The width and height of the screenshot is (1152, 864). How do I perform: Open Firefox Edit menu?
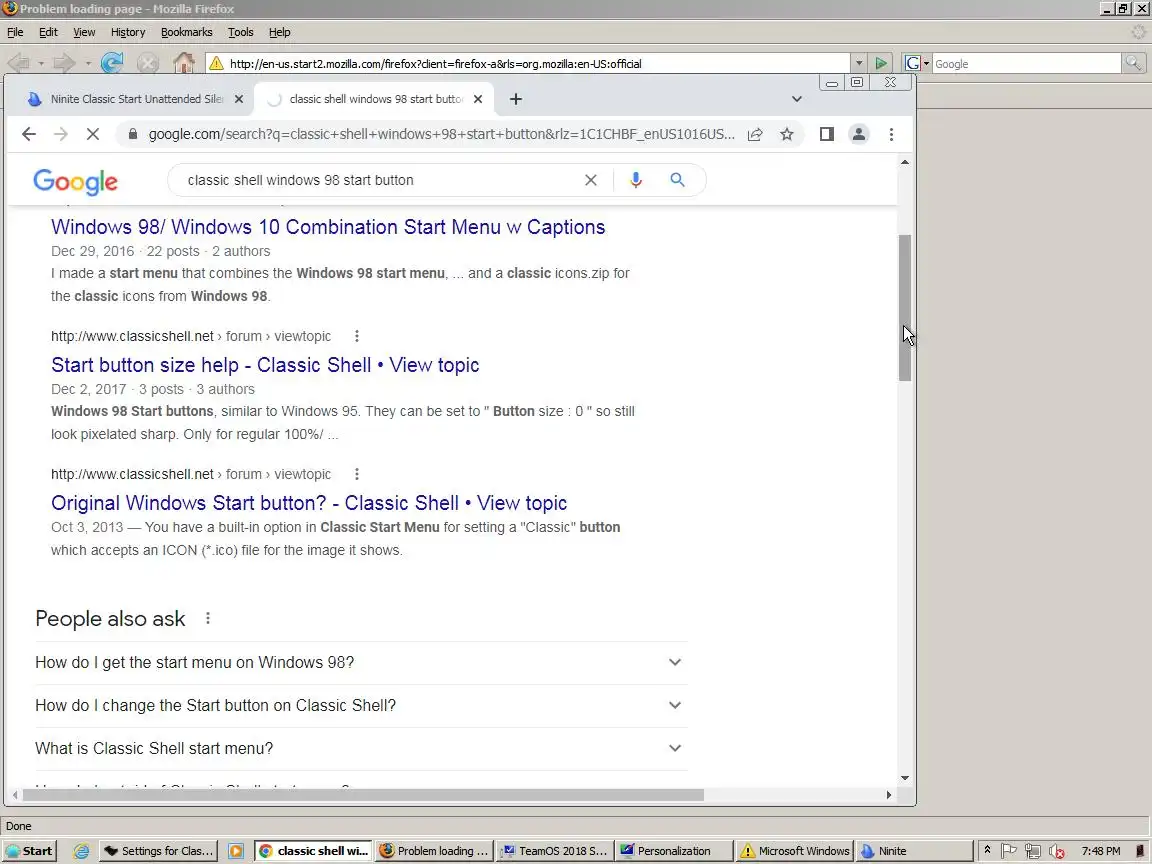(48, 32)
